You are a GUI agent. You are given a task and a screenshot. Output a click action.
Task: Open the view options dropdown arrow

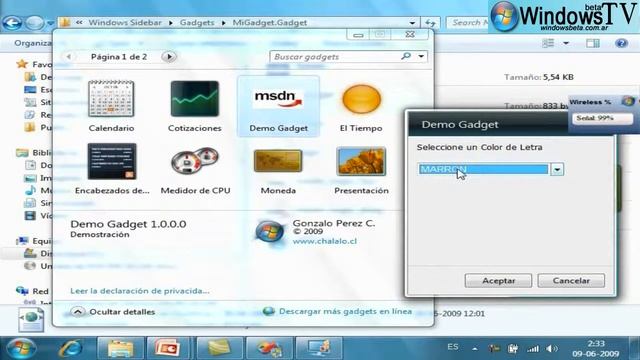coord(566,43)
